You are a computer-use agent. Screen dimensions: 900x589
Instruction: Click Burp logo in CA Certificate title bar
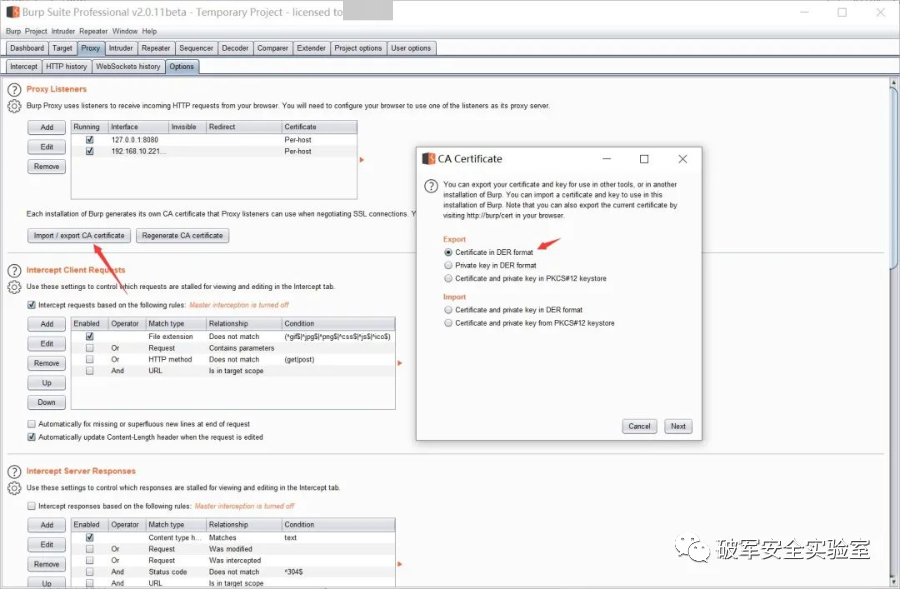point(428,159)
